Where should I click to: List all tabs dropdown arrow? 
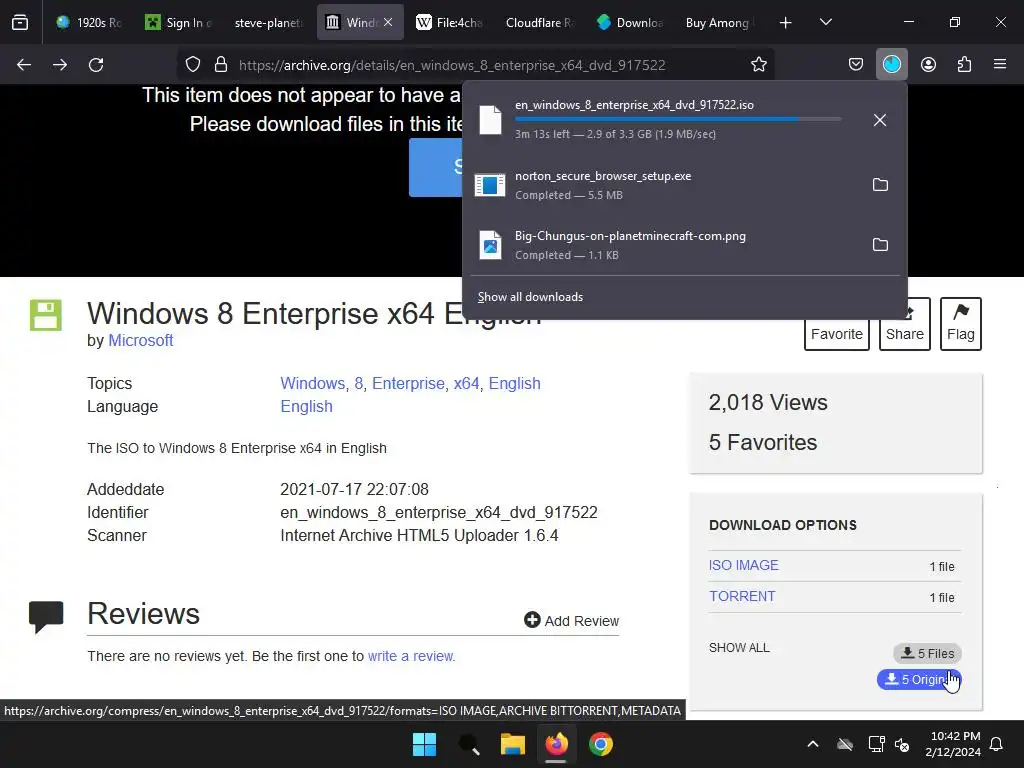pos(825,22)
